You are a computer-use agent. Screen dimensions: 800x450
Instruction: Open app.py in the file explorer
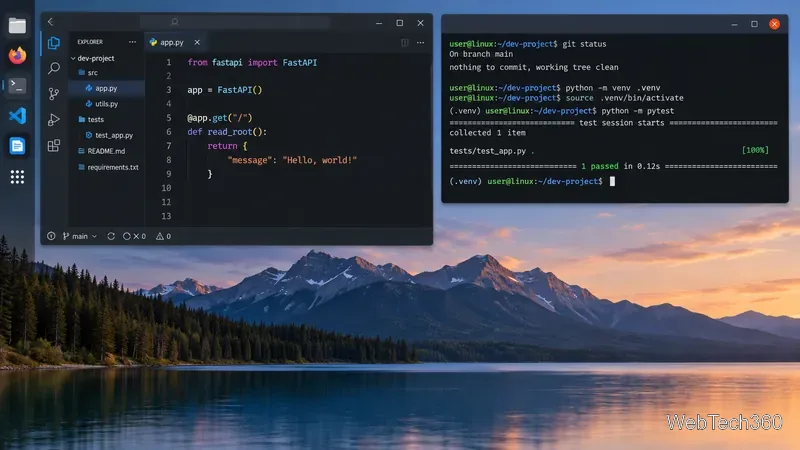point(107,88)
